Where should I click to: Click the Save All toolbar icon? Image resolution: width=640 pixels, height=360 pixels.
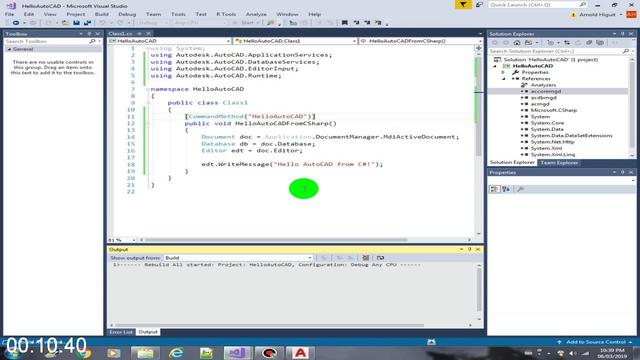click(x=87, y=23)
